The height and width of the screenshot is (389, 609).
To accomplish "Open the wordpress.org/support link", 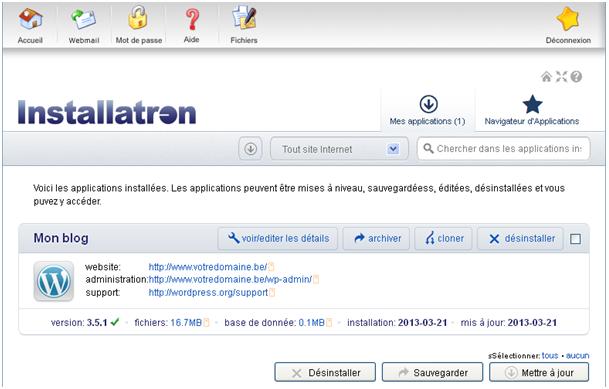I will pyautogui.click(x=208, y=293).
